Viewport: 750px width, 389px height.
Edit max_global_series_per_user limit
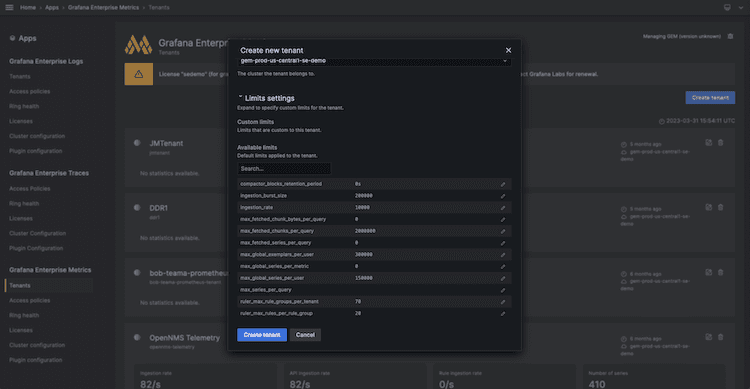(x=503, y=278)
